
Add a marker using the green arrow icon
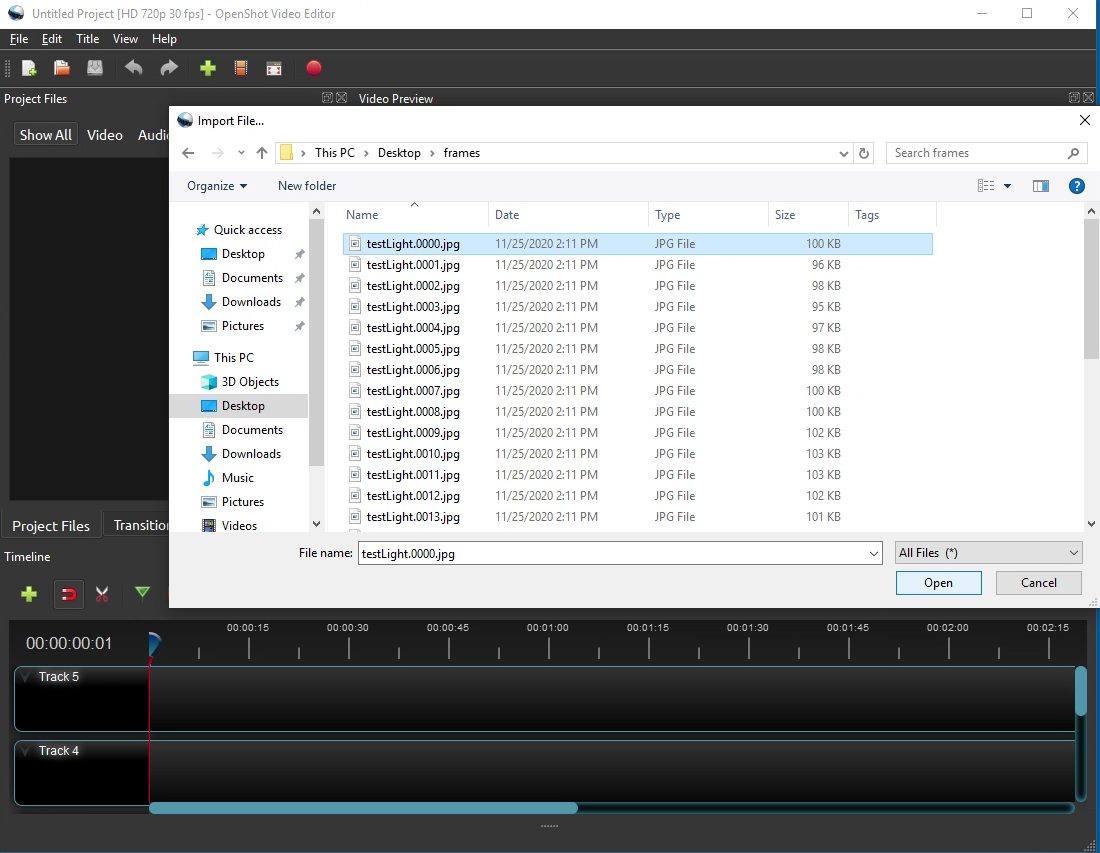pyautogui.click(x=142, y=594)
